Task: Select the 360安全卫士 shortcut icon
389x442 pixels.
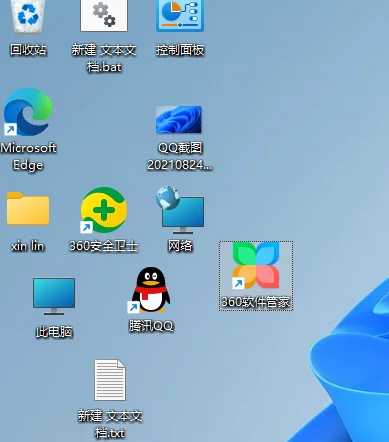Action: point(104,210)
